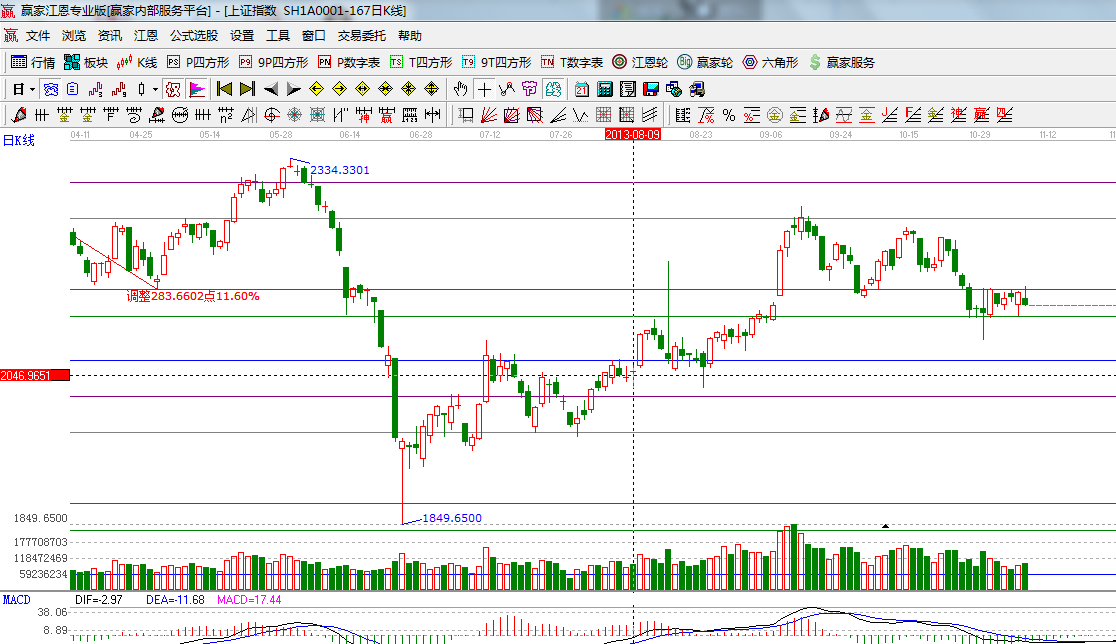Open the 交易委托 menu
The width and height of the screenshot is (1116, 644).
[361, 35]
